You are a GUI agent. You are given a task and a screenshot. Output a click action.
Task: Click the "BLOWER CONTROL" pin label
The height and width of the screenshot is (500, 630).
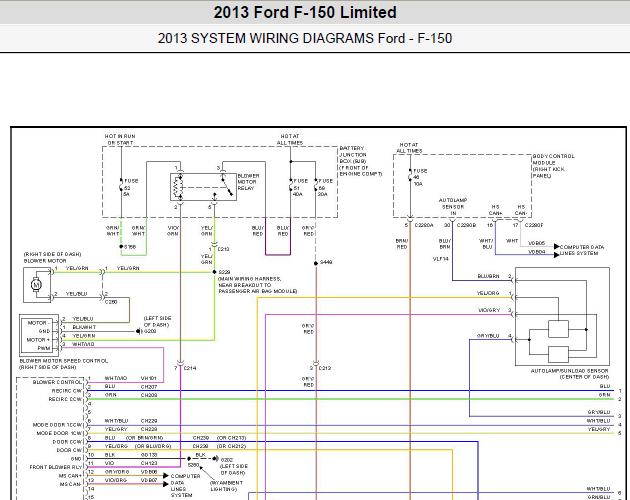click(x=57, y=382)
